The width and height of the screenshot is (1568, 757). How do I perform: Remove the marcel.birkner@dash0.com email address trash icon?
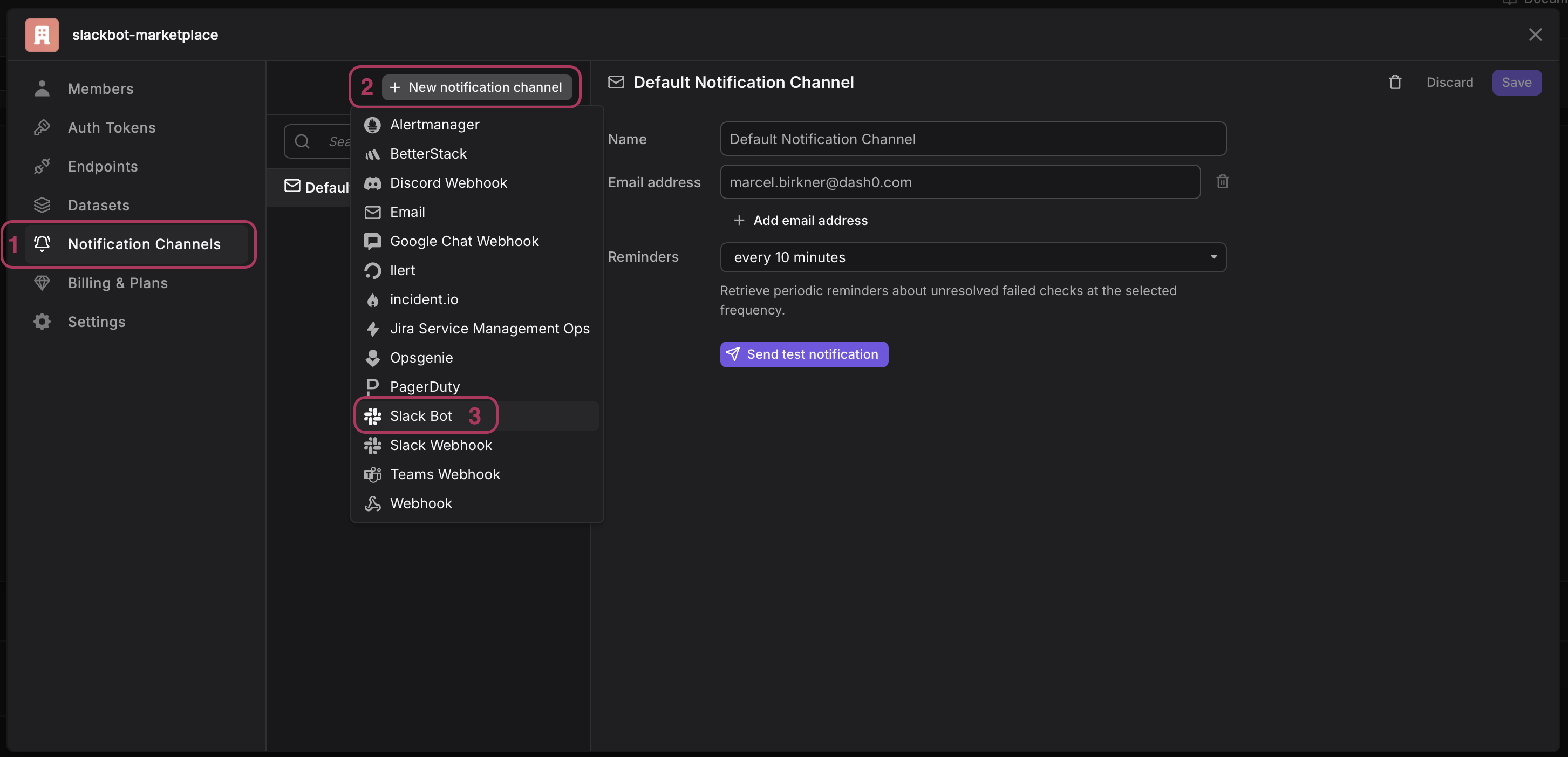click(x=1222, y=181)
